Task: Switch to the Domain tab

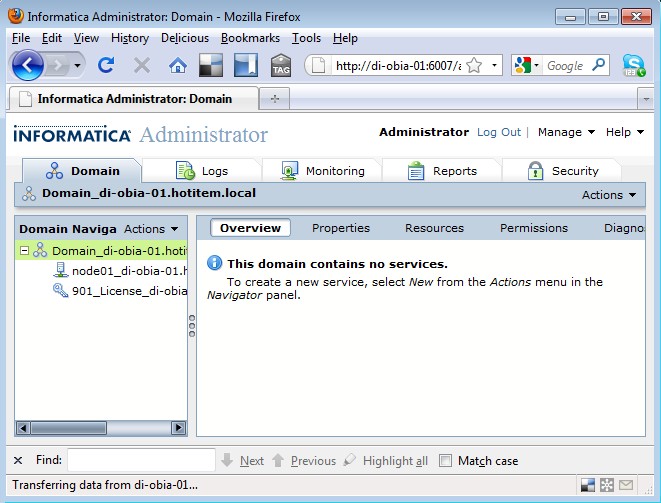Action: click(x=82, y=171)
